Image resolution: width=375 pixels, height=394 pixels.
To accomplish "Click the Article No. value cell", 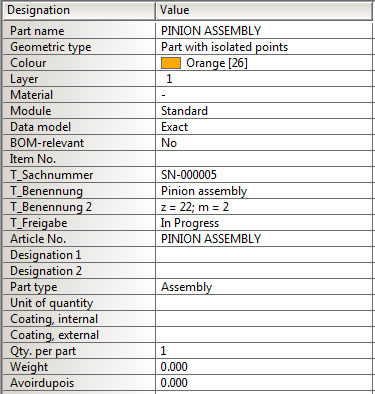I will coord(264,239).
